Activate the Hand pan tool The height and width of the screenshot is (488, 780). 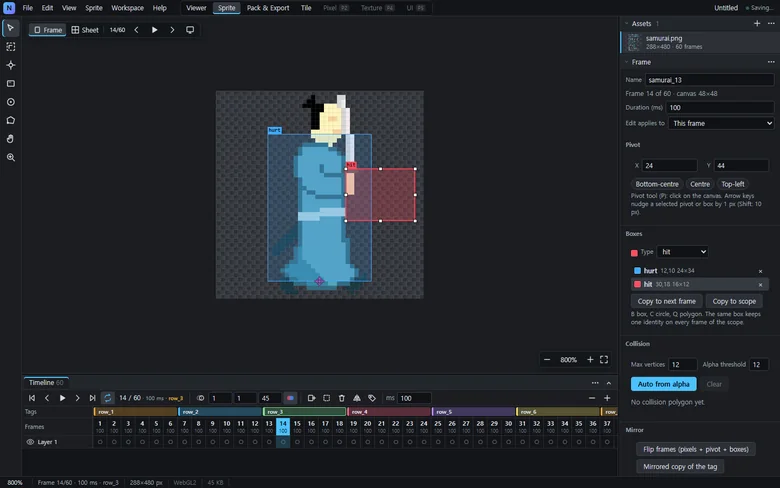tap(10, 139)
